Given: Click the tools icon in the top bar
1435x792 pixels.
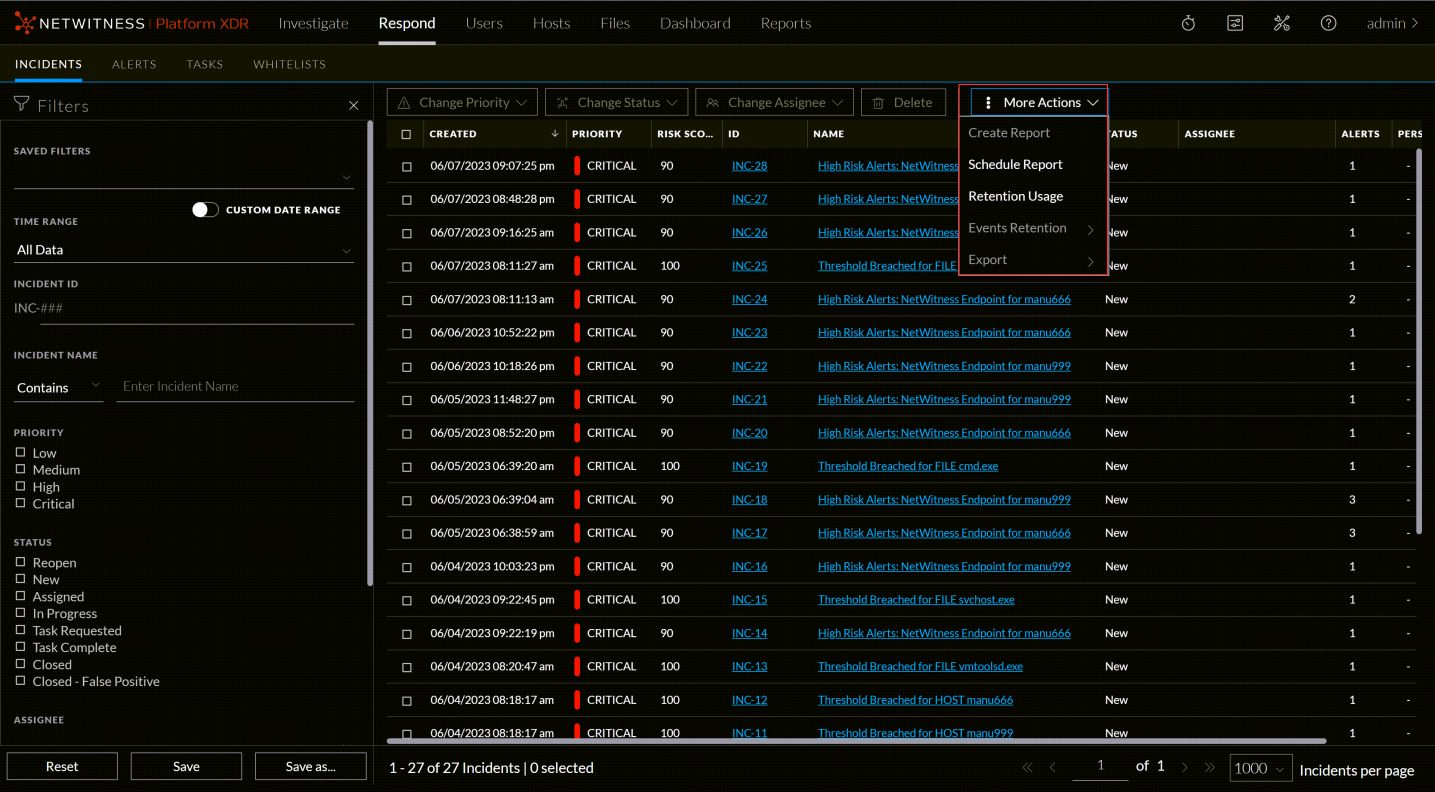Looking at the screenshot, I should coord(1281,22).
